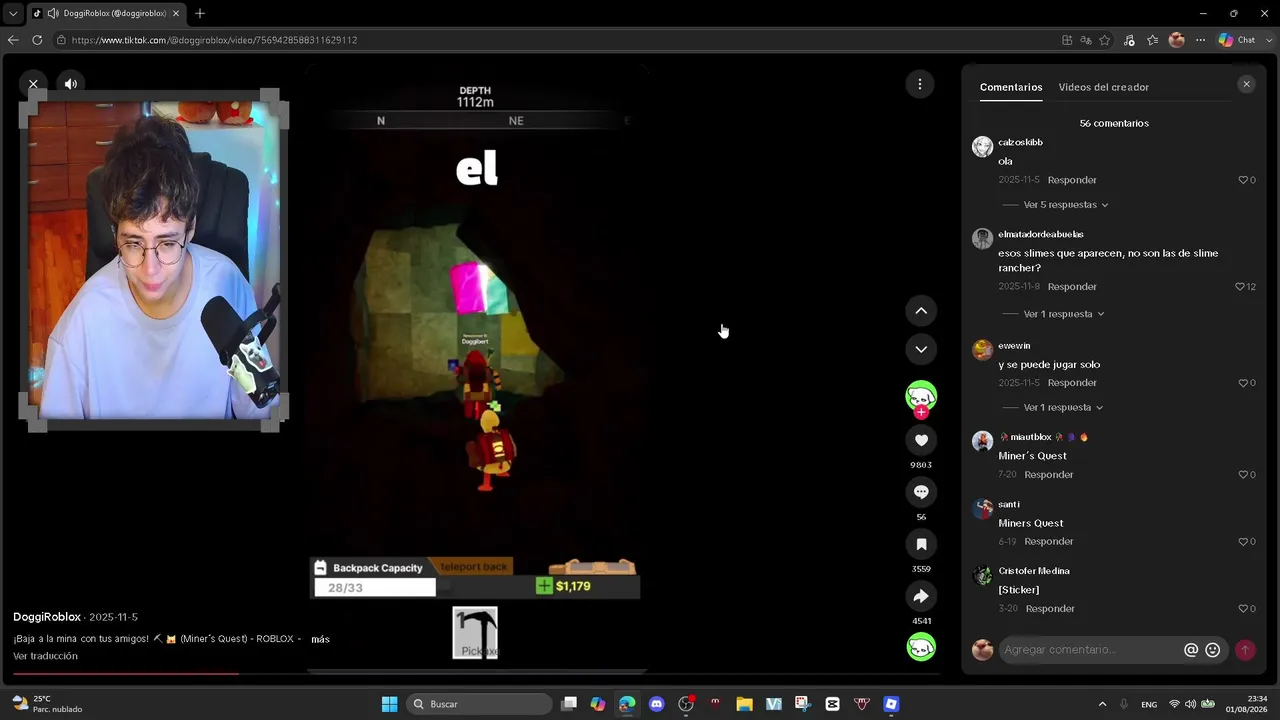Viewport: 1280px width, 720px height.
Task: Open a new browser tab
Action: pos(200,13)
